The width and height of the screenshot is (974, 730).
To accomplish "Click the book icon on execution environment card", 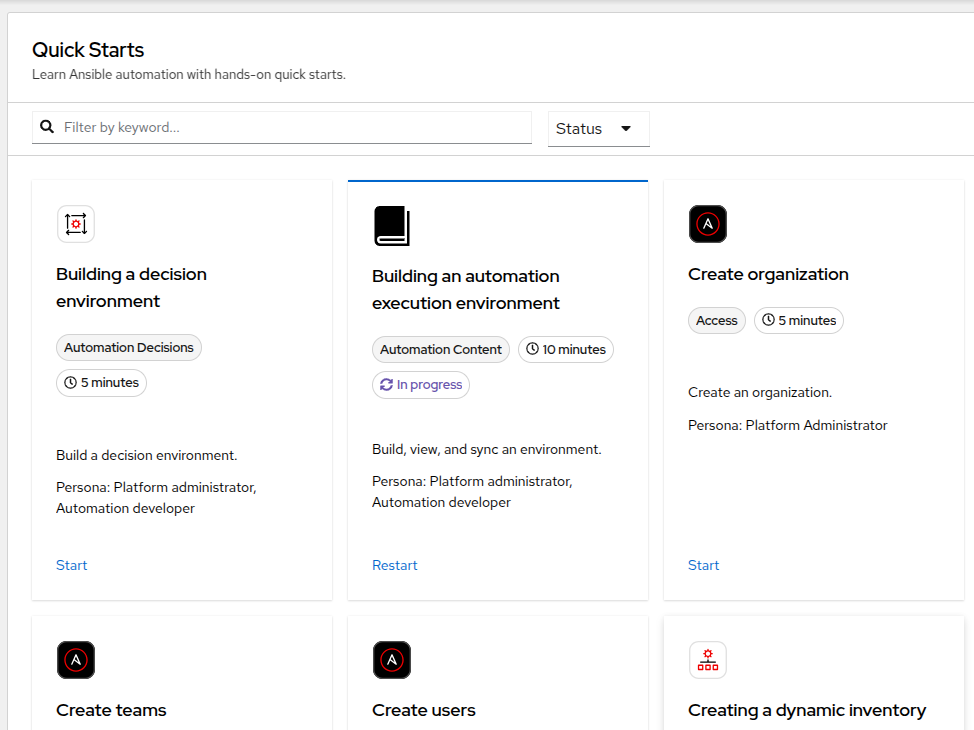I will tap(392, 226).
